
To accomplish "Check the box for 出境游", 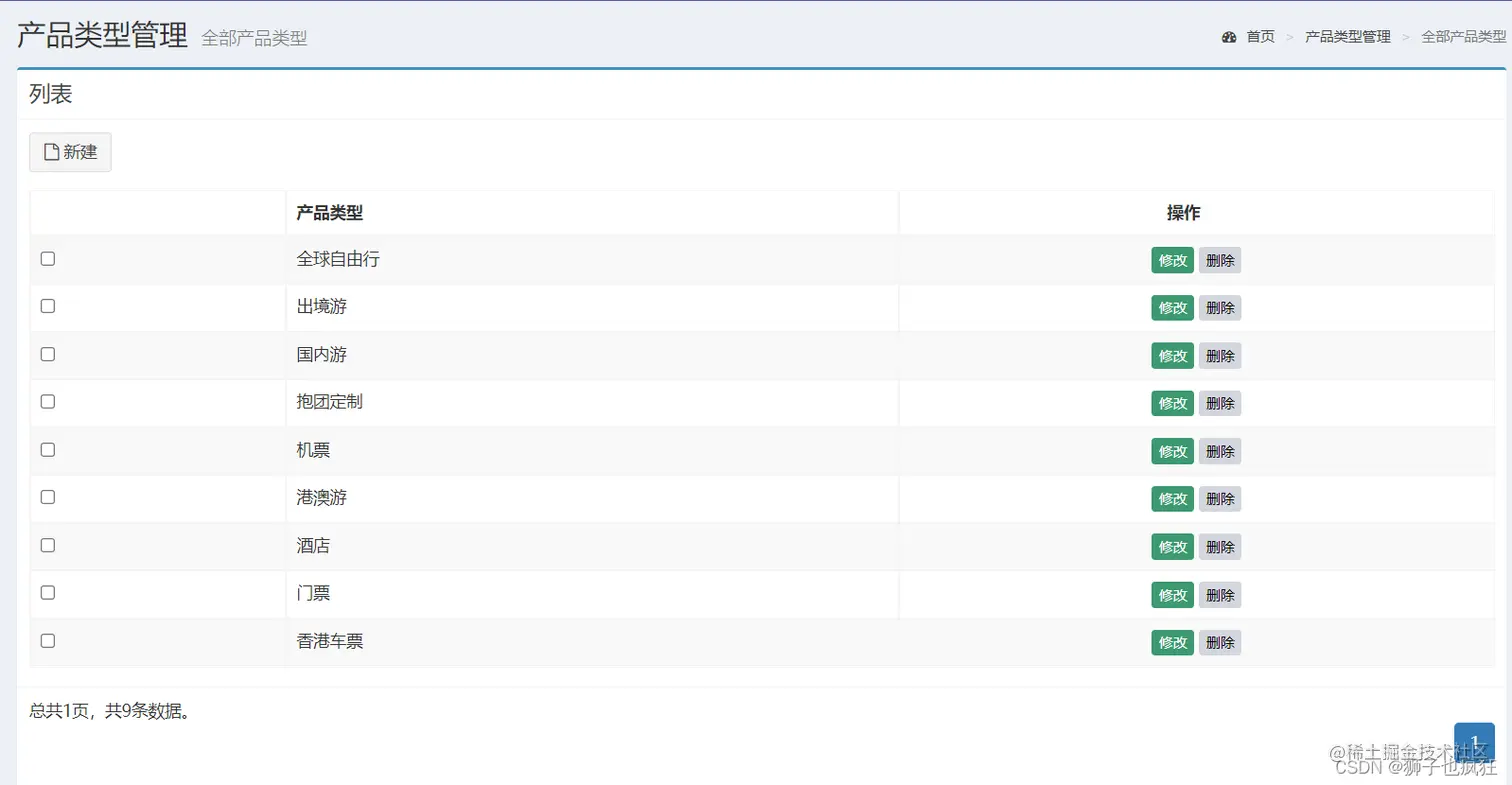I will (48, 306).
